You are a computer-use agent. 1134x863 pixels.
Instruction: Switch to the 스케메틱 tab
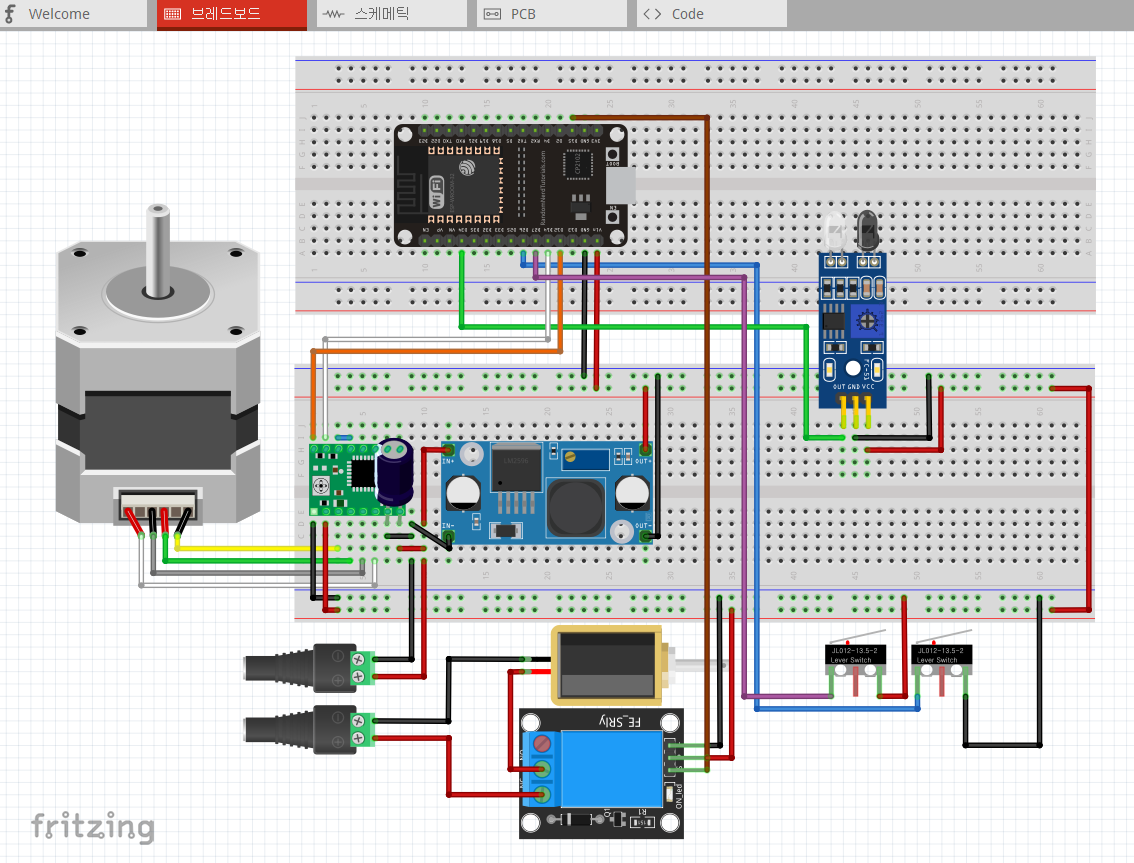point(392,14)
